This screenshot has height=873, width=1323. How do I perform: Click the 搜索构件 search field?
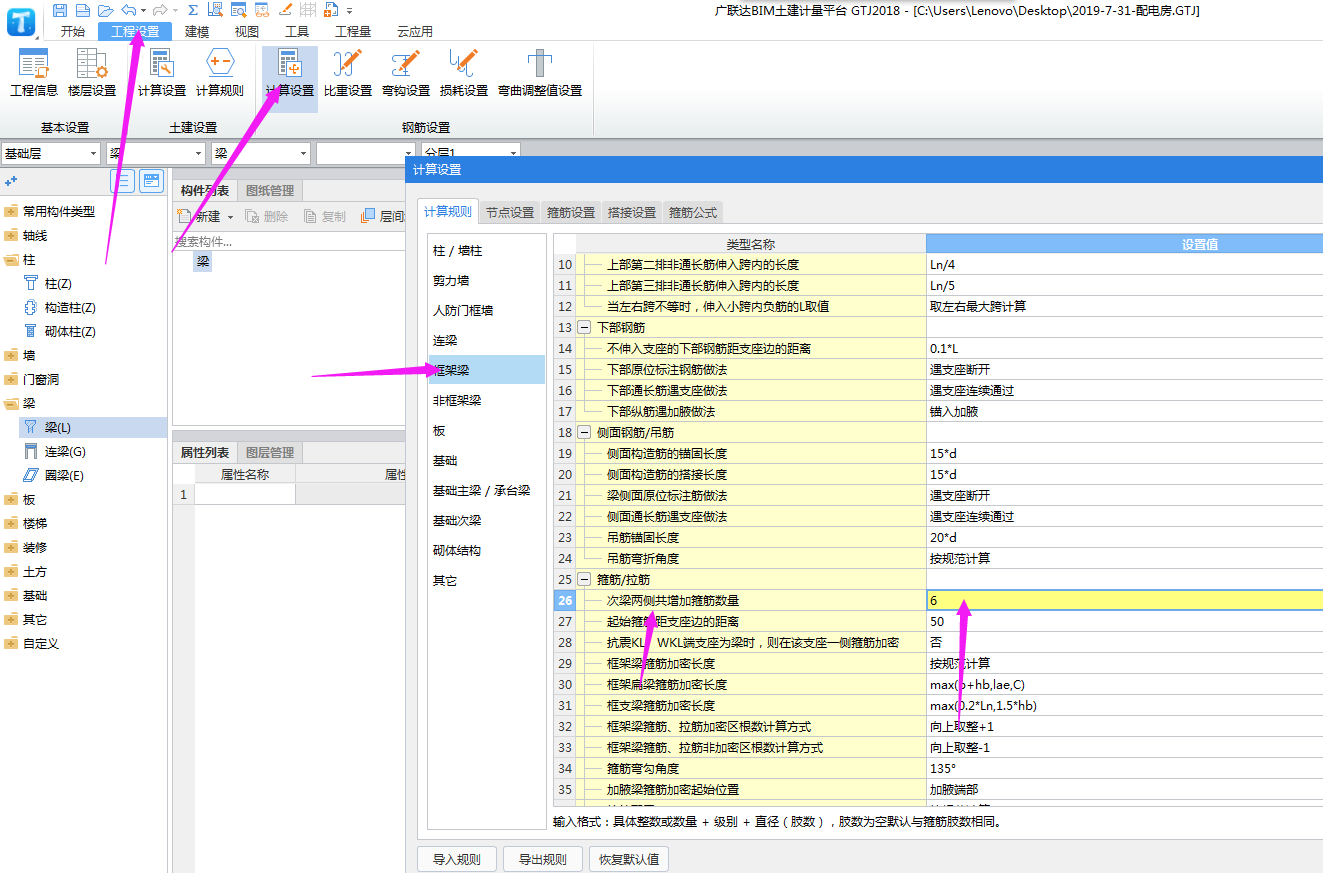click(x=290, y=241)
